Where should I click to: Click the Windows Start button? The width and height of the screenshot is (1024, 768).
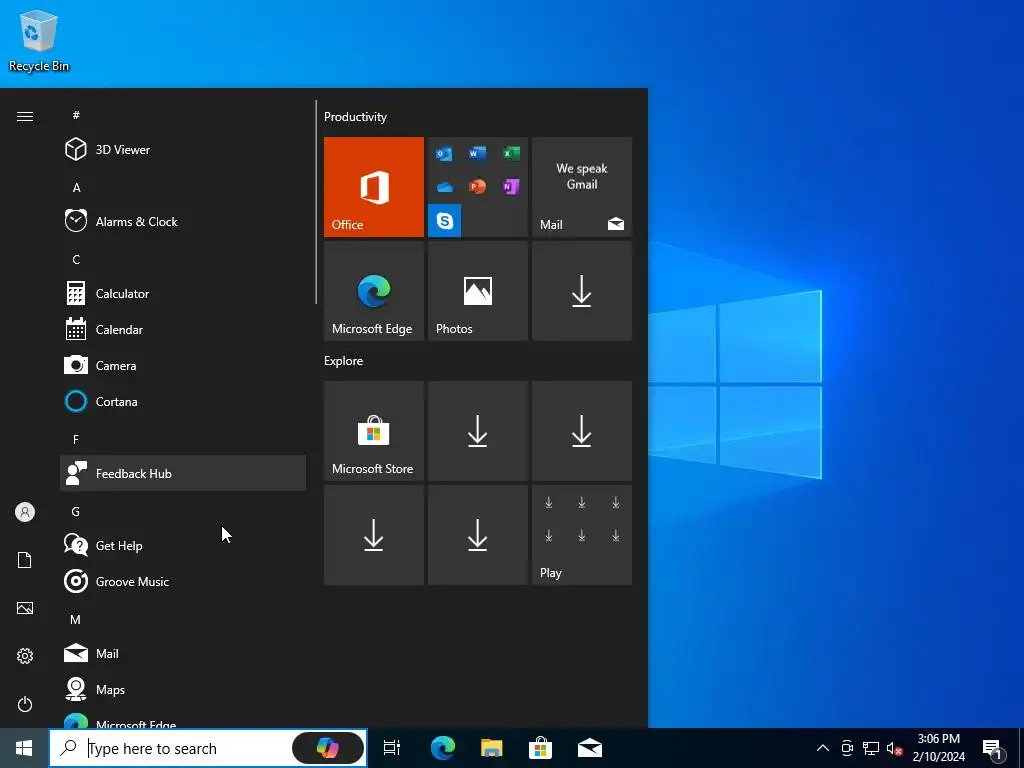pyautogui.click(x=24, y=748)
